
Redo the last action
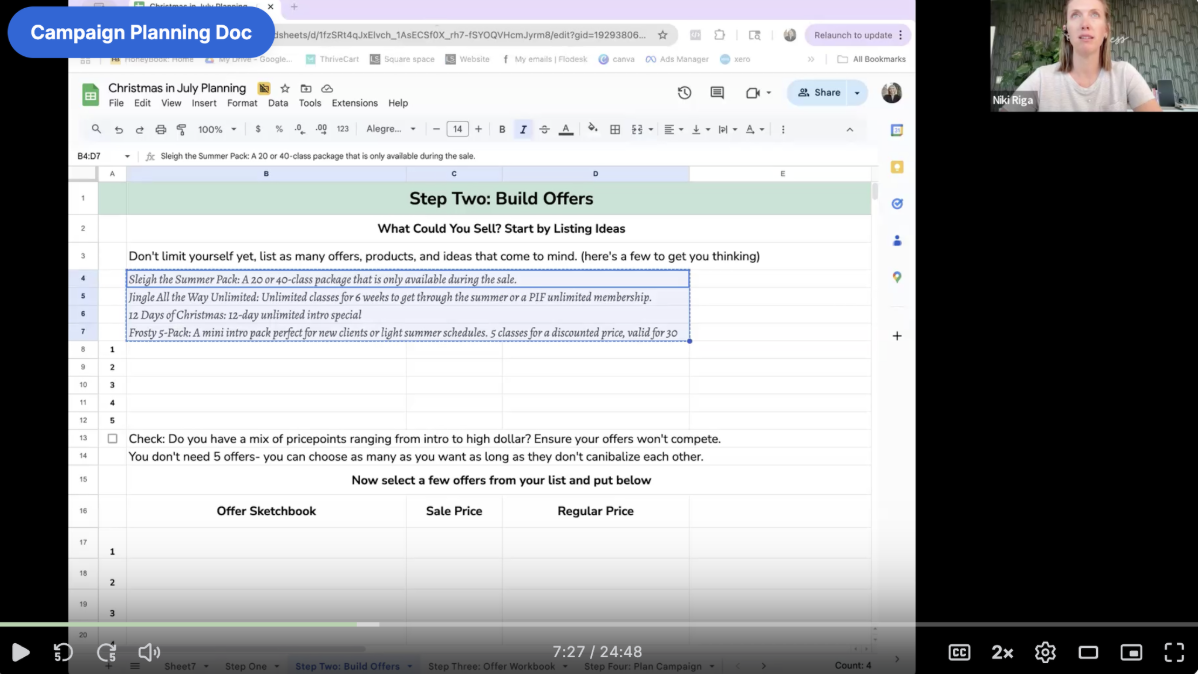coord(139,130)
